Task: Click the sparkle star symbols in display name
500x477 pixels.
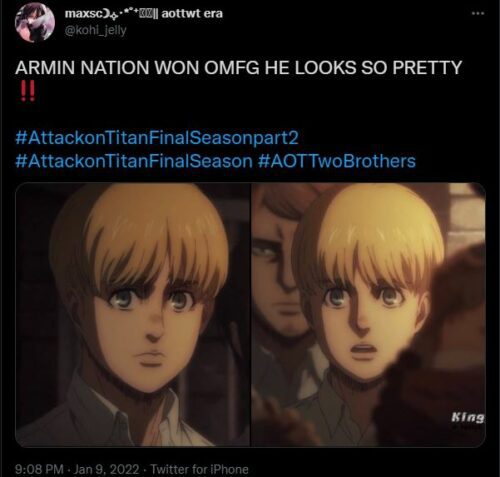Action: pyautogui.click(x=125, y=14)
